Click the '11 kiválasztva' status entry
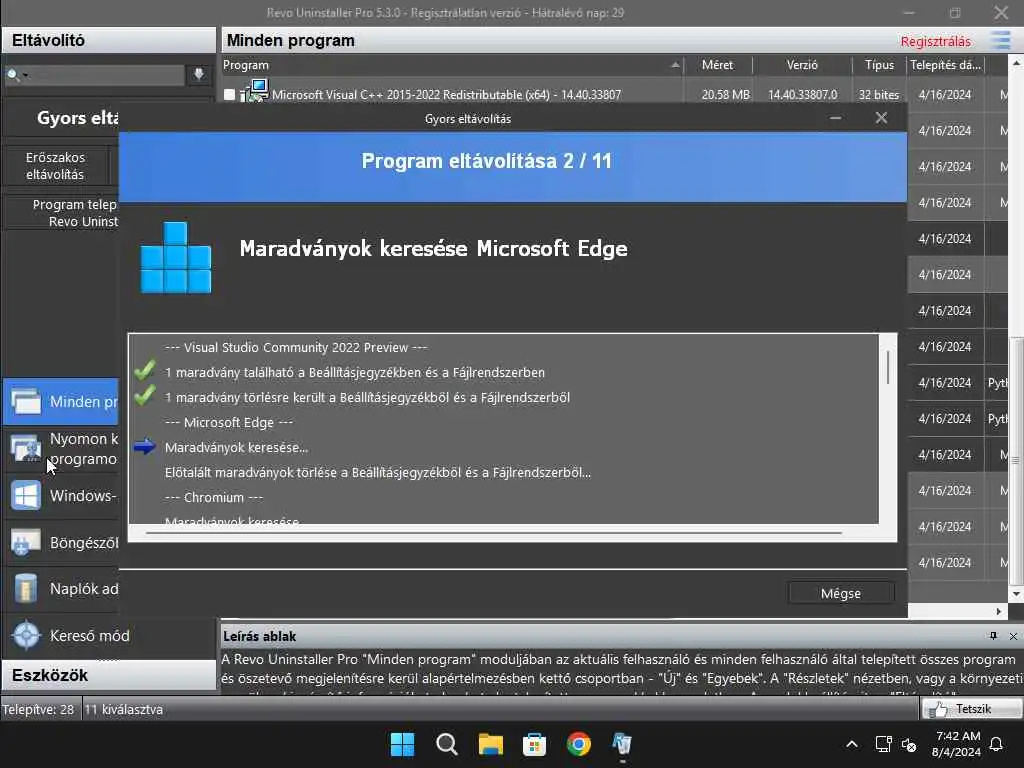Image resolution: width=1024 pixels, height=768 pixels. 123,709
